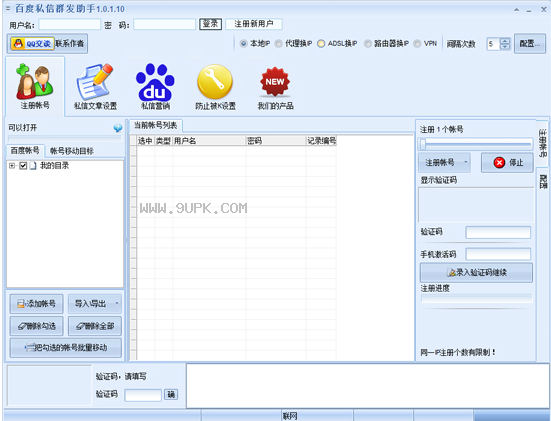The image size is (551, 421).
Task: Increase the 间隔次数 spinner value
Action: tap(505, 41)
